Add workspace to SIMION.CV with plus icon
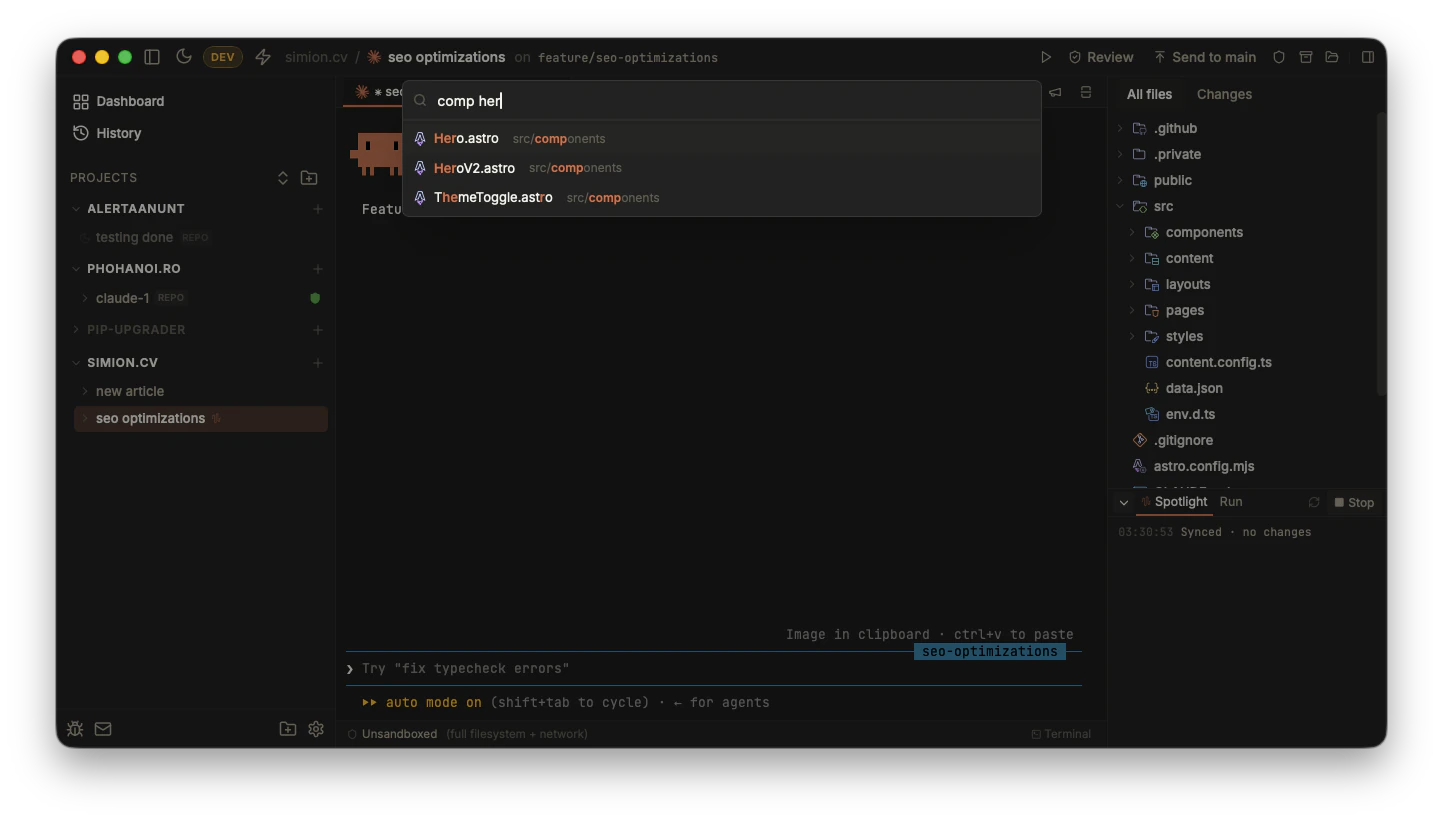1443x822 pixels. [x=318, y=363]
